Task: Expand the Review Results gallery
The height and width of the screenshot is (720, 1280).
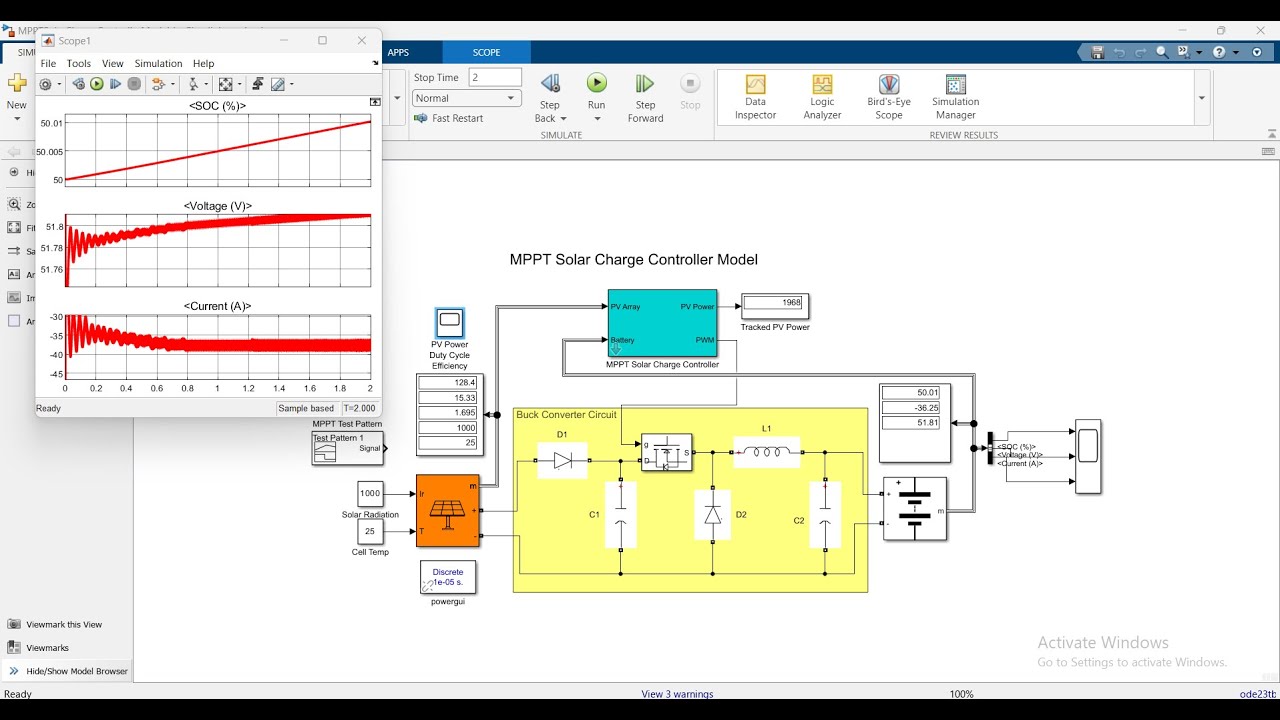Action: pyautogui.click(x=1202, y=98)
